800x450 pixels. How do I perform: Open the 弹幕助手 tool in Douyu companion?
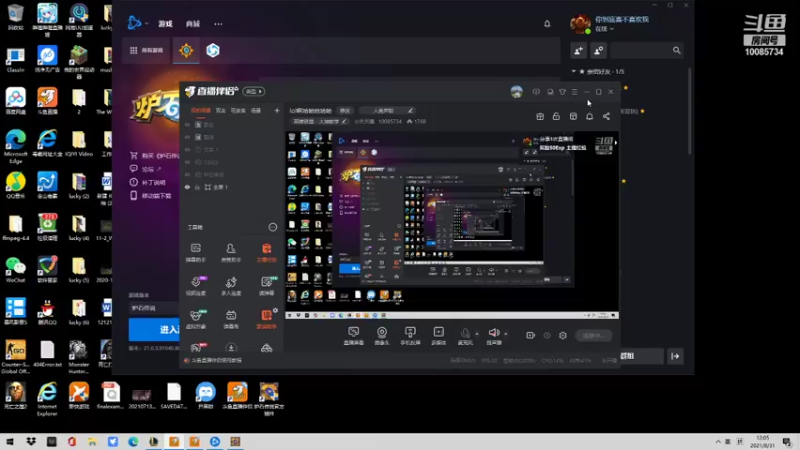point(195,252)
